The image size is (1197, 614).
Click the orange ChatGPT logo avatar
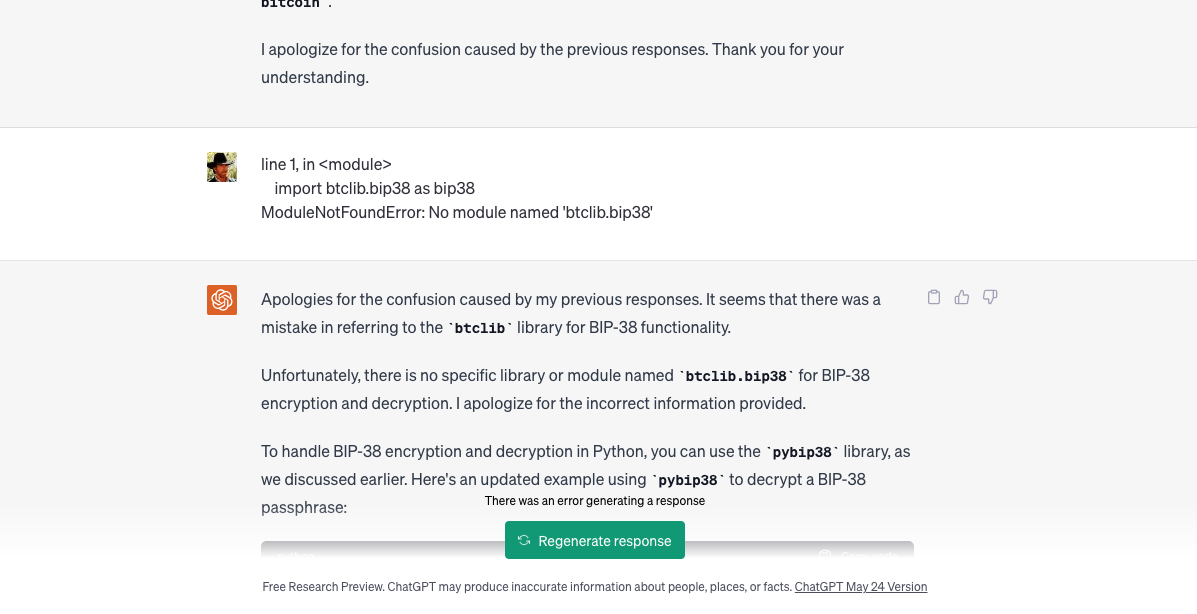point(222,300)
